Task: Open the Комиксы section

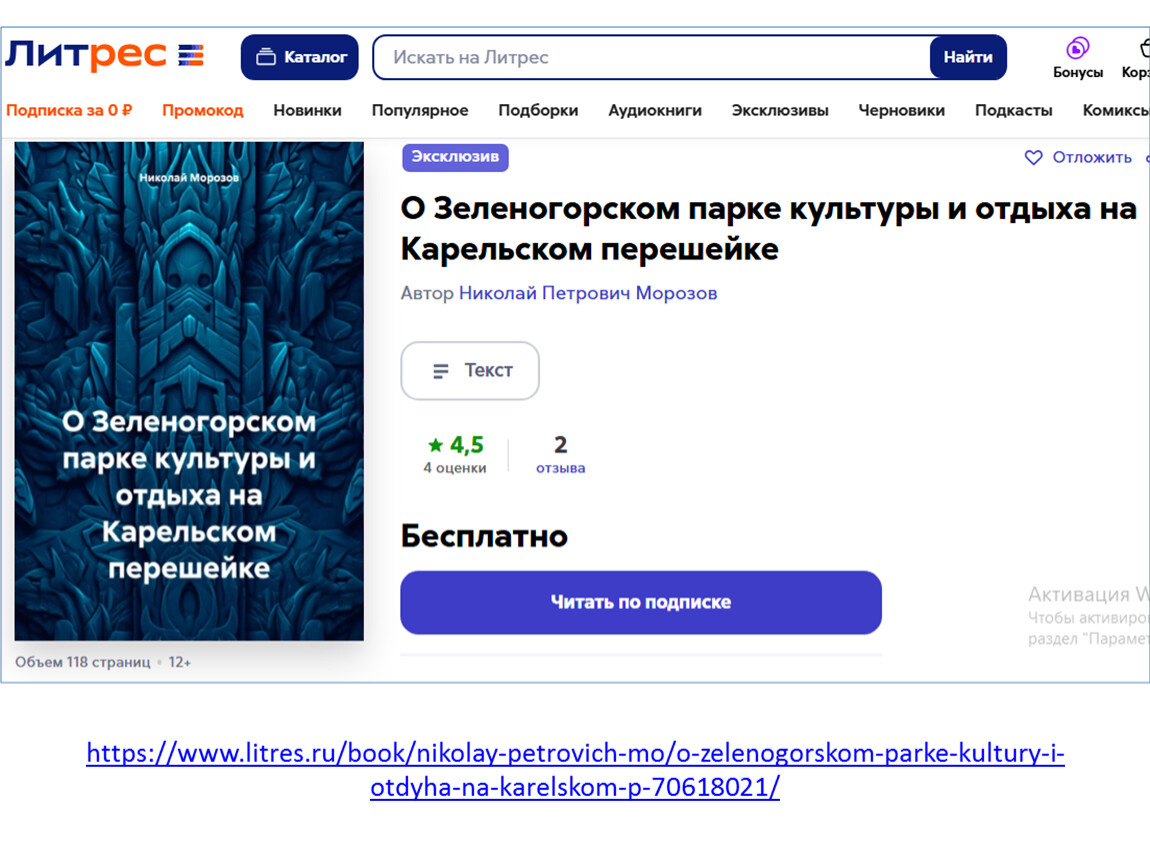Action: [1116, 110]
